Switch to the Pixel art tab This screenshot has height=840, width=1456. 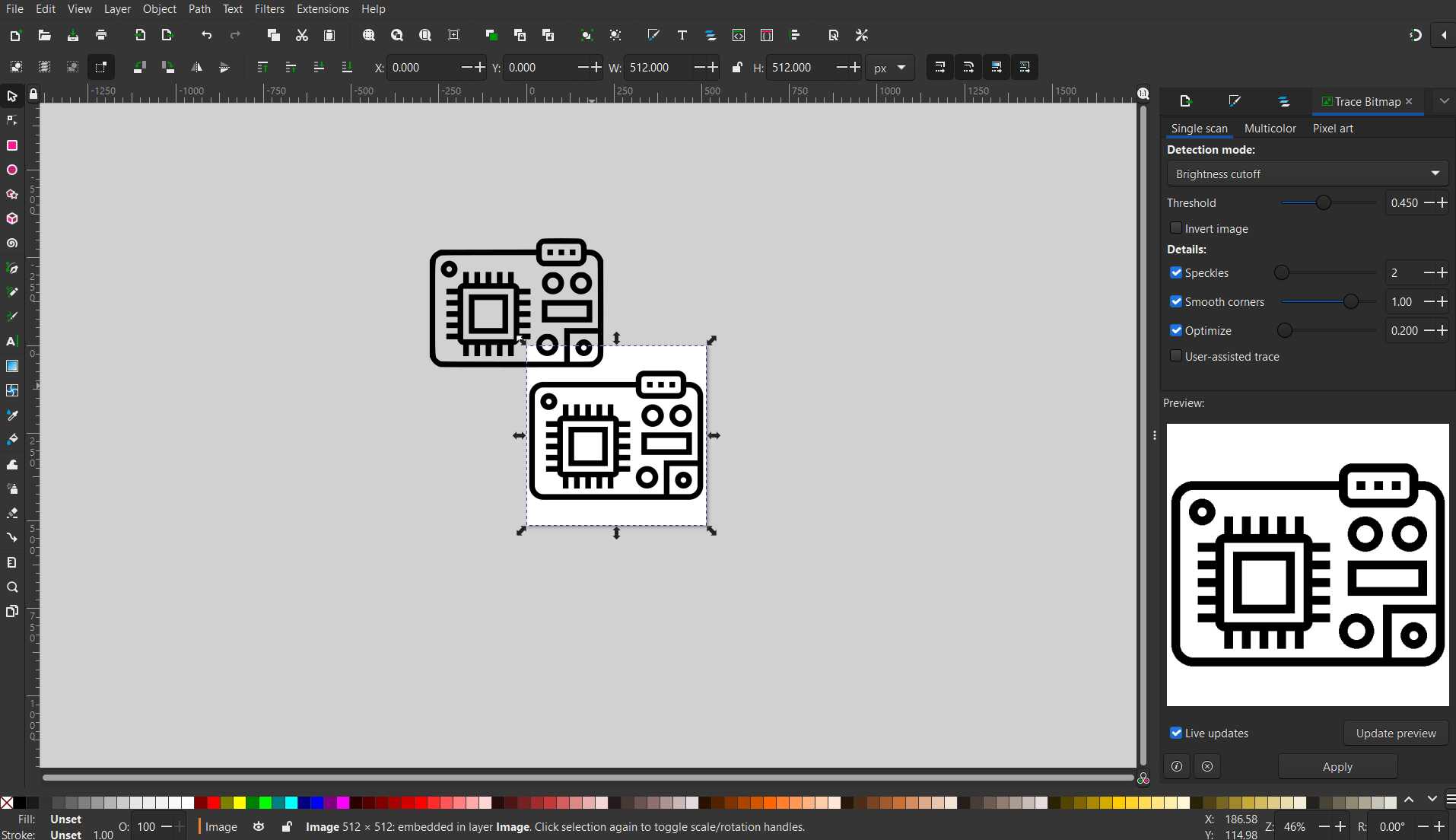[1333, 128]
